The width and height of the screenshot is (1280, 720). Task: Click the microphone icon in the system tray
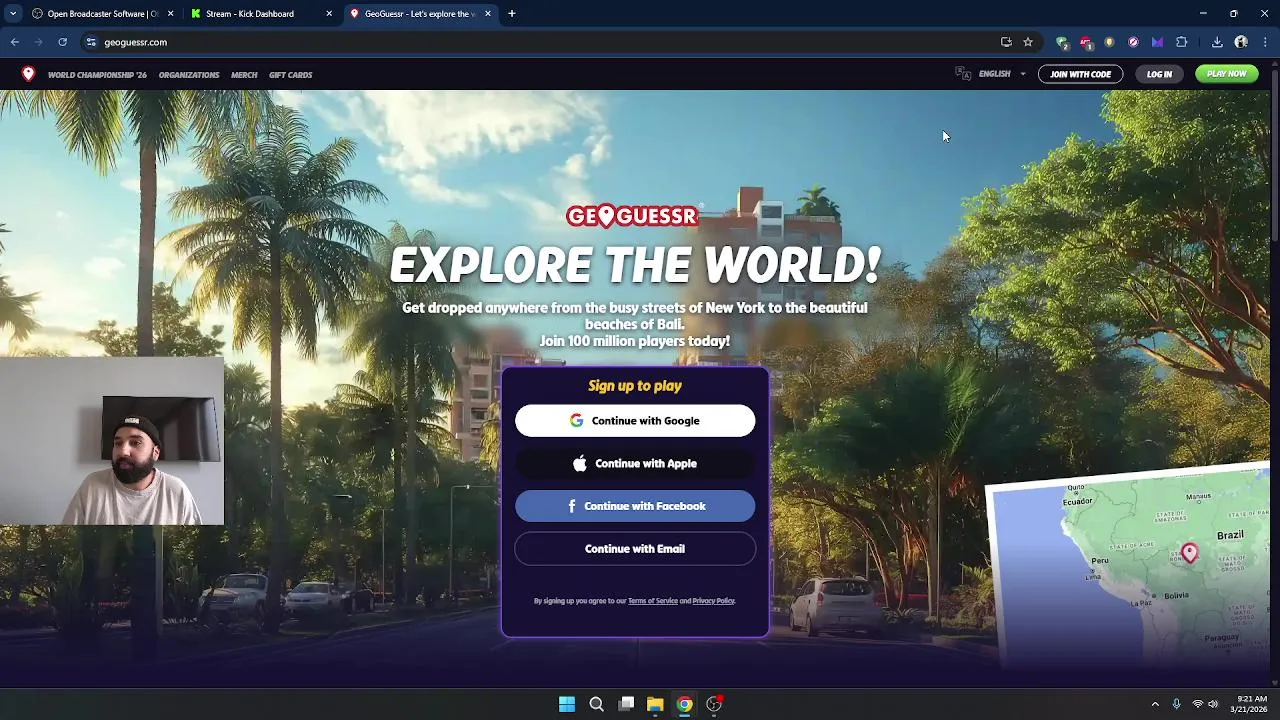click(1176, 704)
